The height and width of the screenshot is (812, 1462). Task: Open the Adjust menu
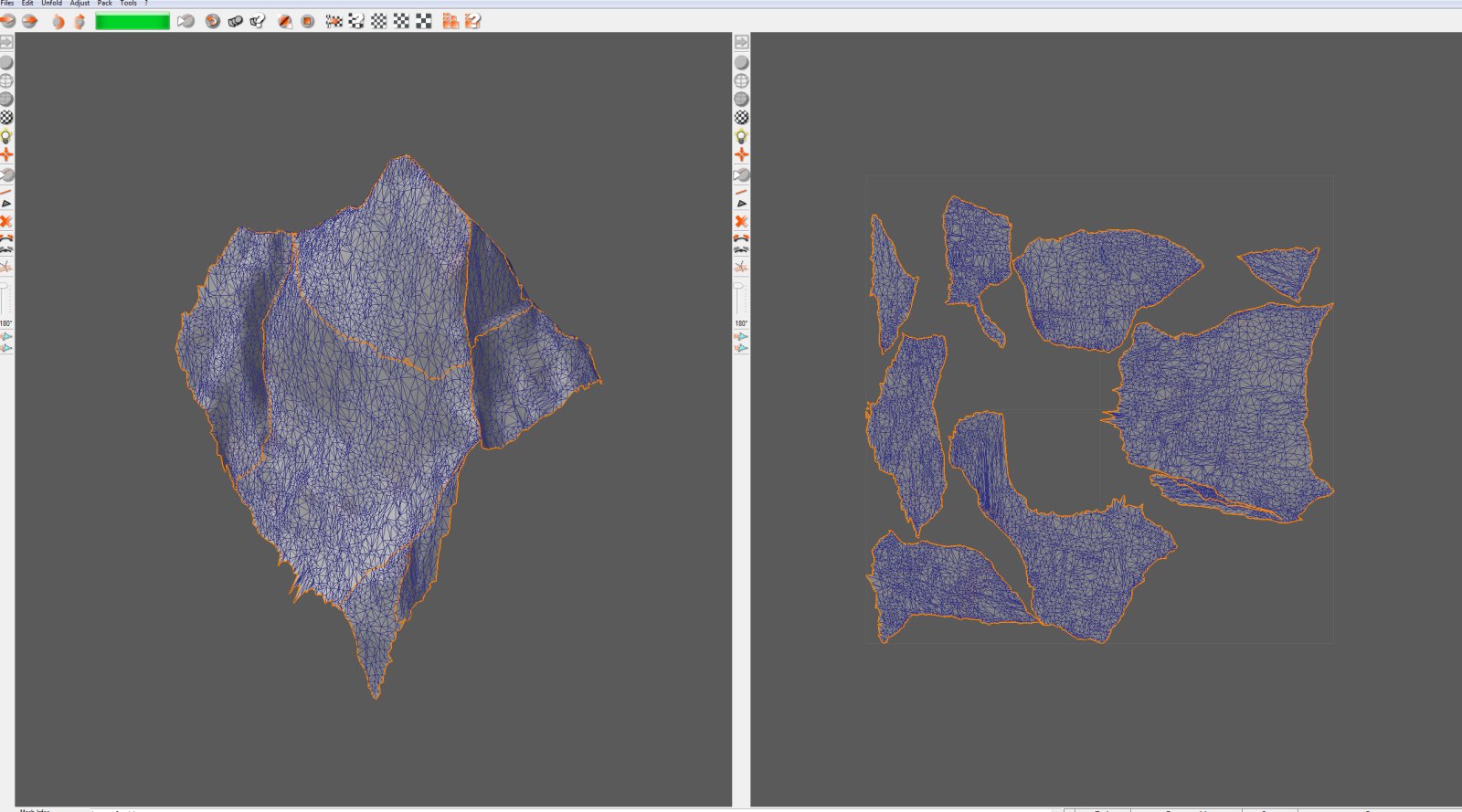coord(79,4)
